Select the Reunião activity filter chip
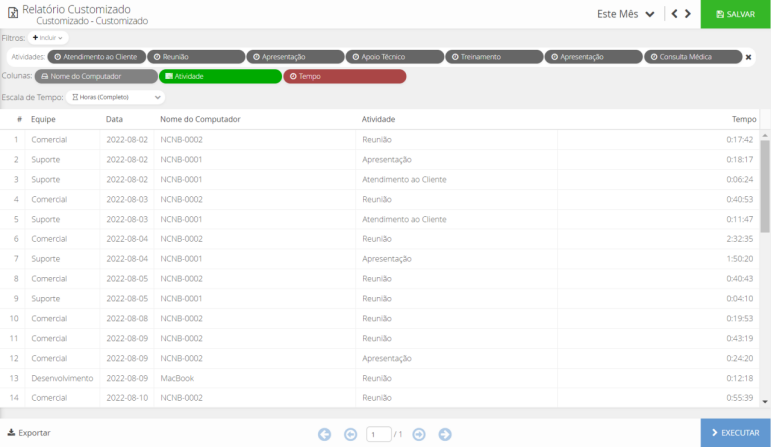 [x=196, y=57]
